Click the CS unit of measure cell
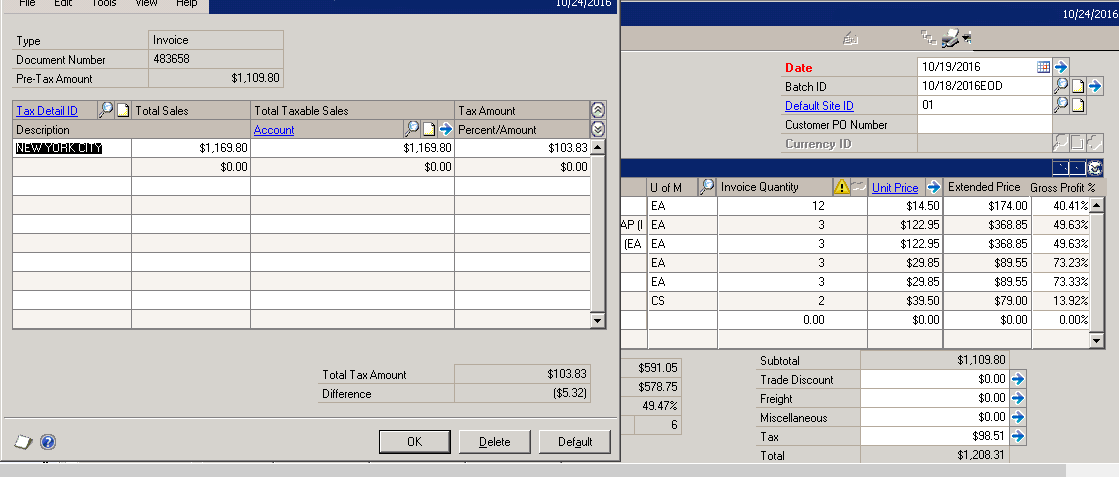Viewport: 1119px width, 477px height. (x=682, y=301)
